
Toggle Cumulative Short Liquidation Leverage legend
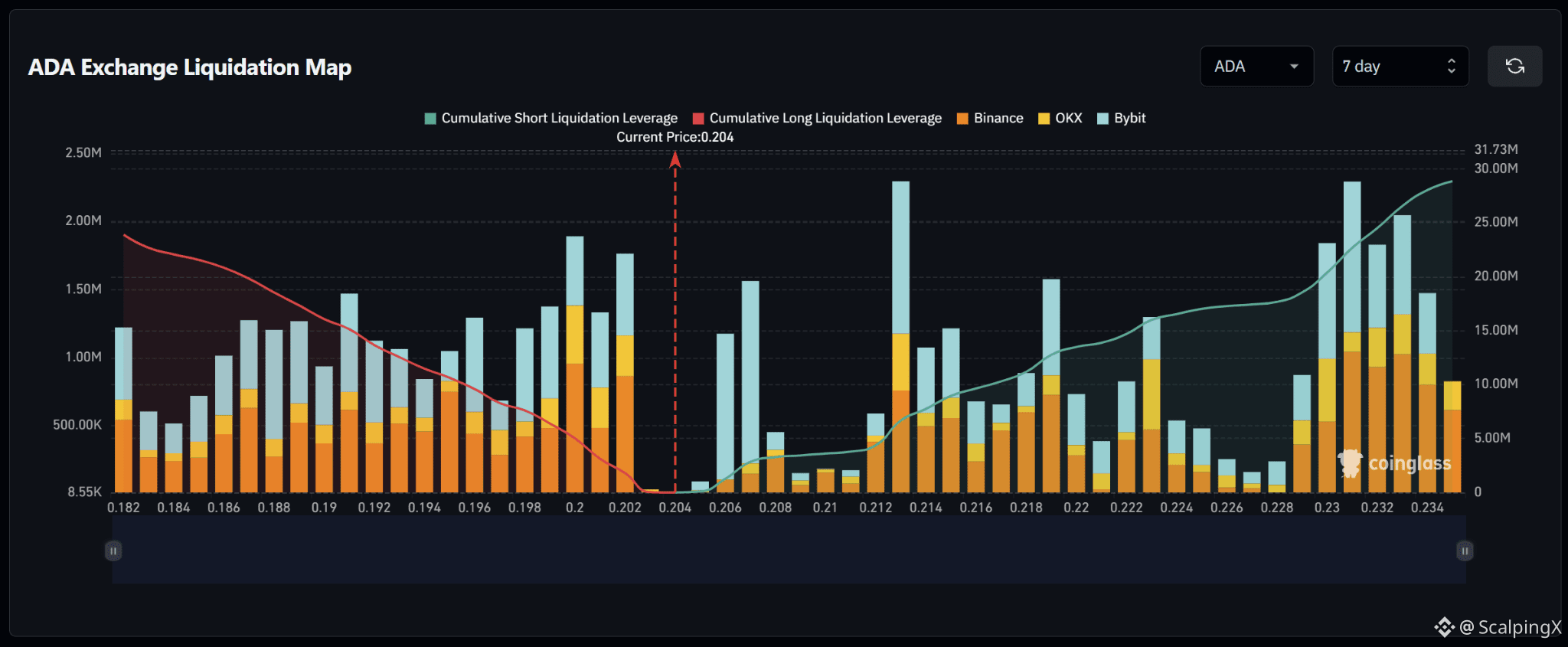click(x=551, y=118)
